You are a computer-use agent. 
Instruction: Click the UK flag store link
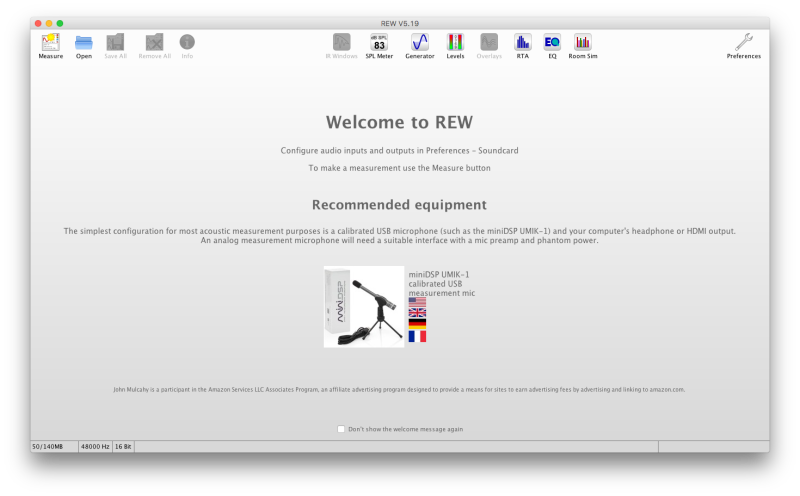pos(417,313)
